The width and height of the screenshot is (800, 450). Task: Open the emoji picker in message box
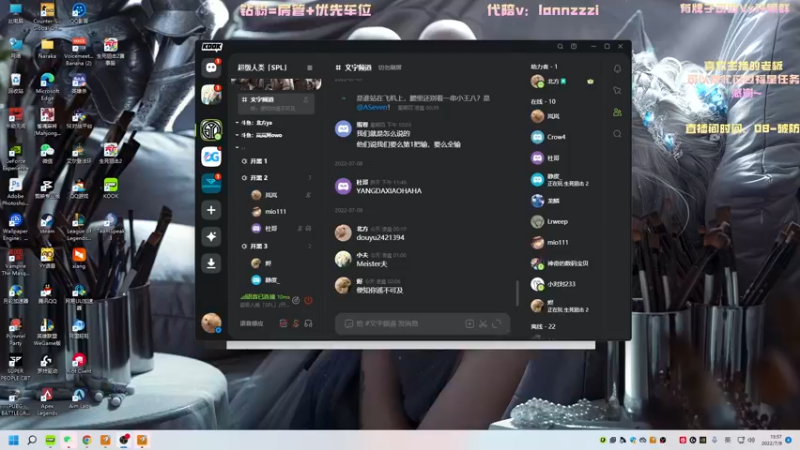[349, 323]
